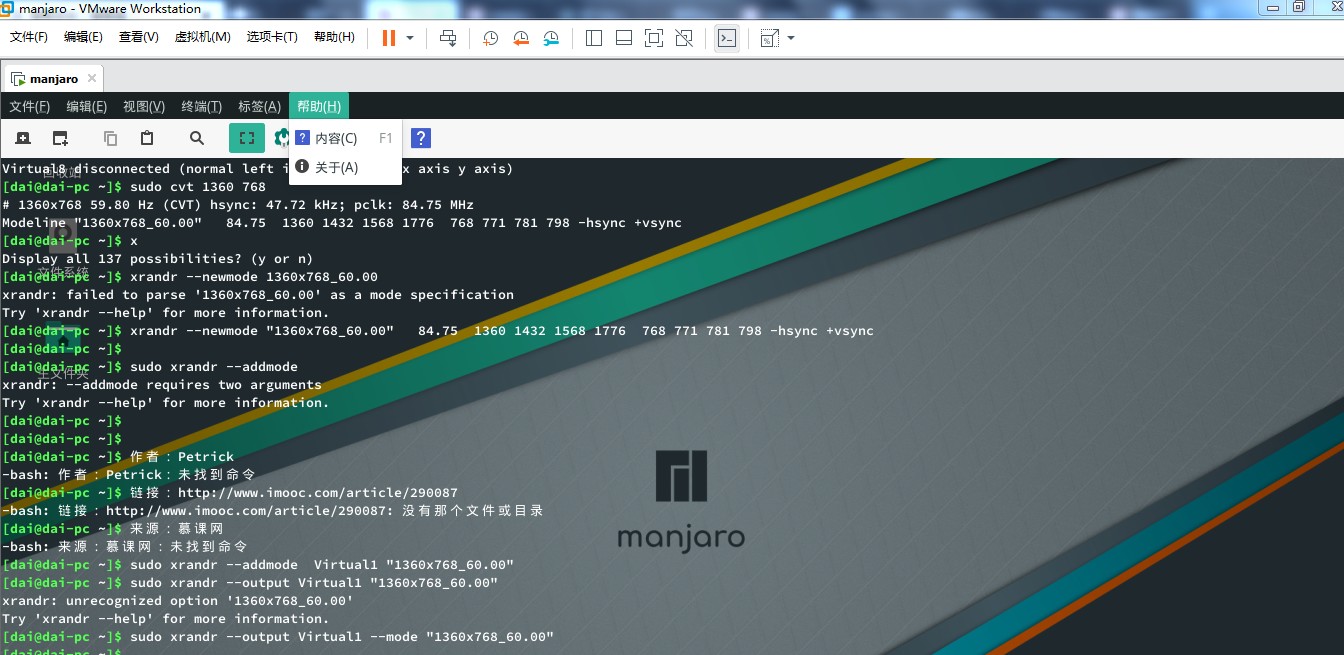The width and height of the screenshot is (1344, 655).
Task: Click 'unrecognized option' error line
Action: point(178,601)
